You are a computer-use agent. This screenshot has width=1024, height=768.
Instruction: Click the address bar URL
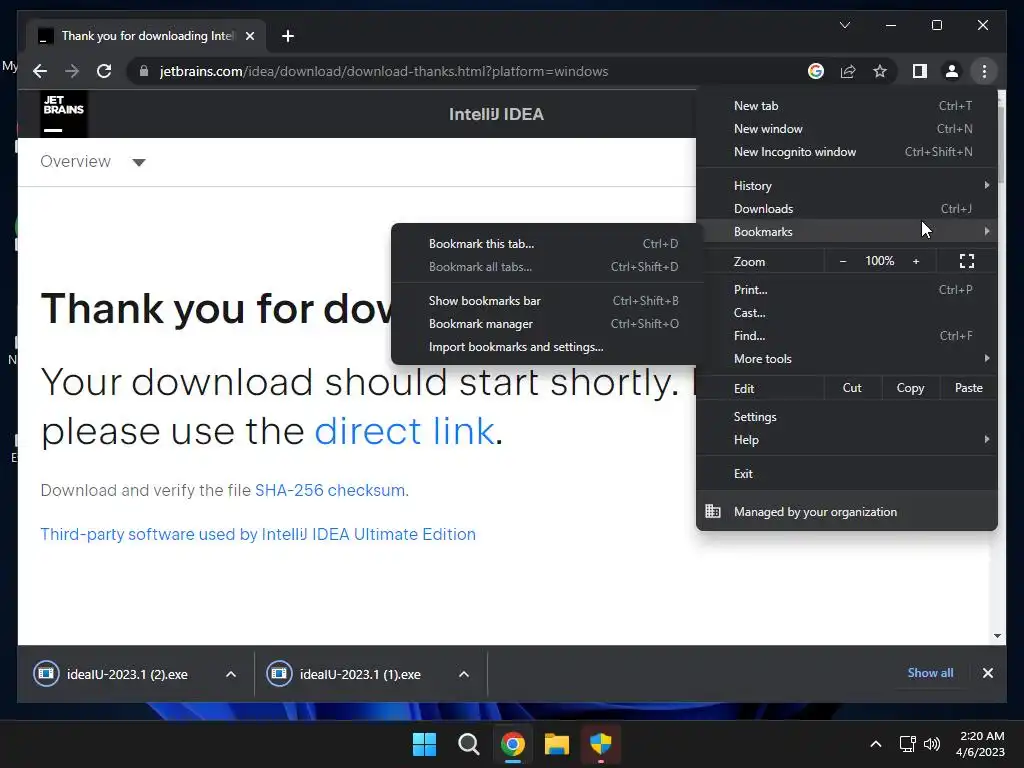[x=384, y=71]
